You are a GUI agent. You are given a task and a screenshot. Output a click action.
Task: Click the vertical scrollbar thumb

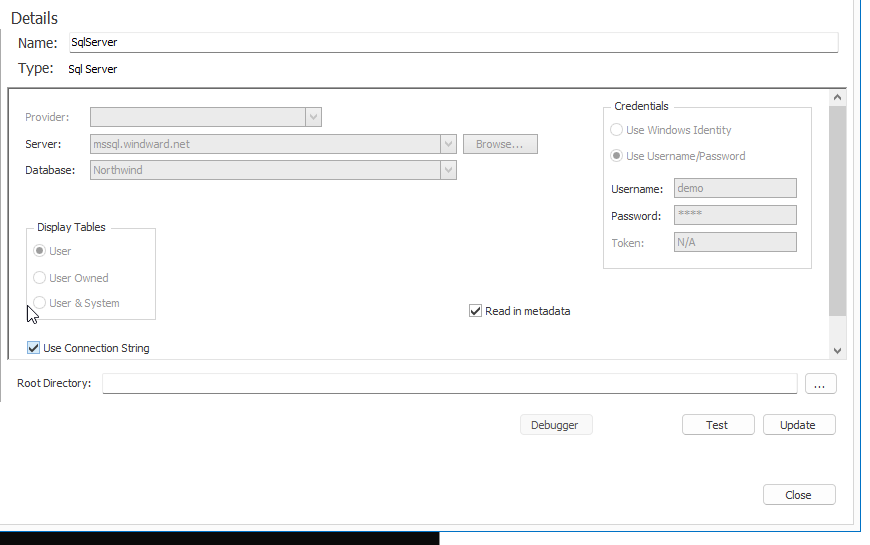tap(837, 211)
